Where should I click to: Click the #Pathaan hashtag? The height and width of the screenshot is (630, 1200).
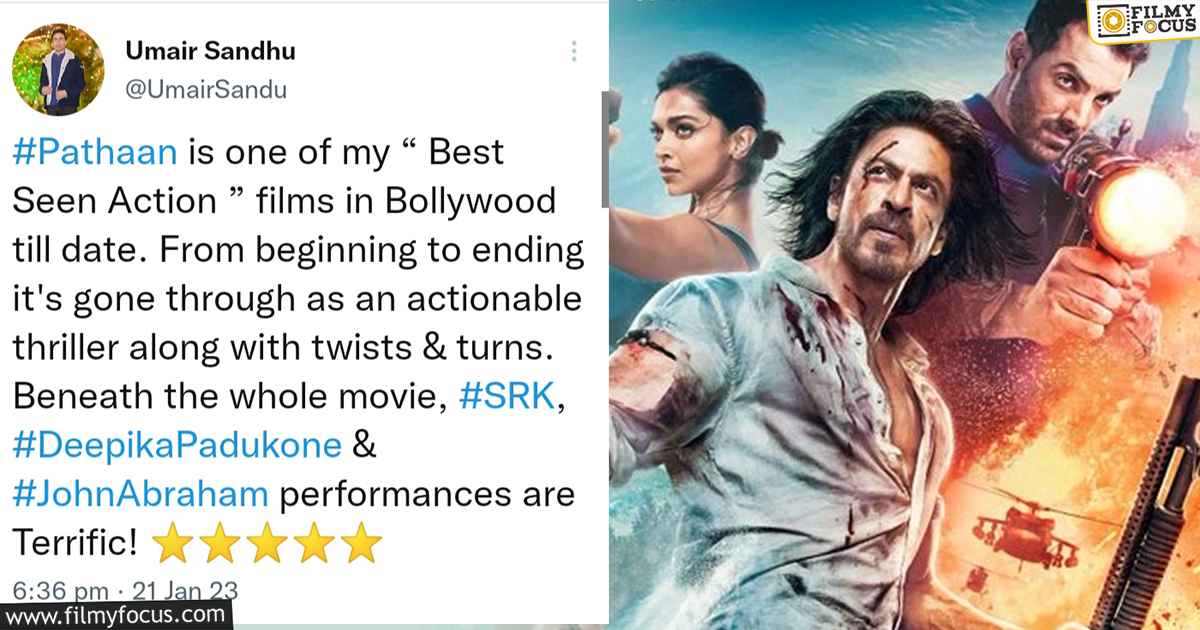[96, 154]
